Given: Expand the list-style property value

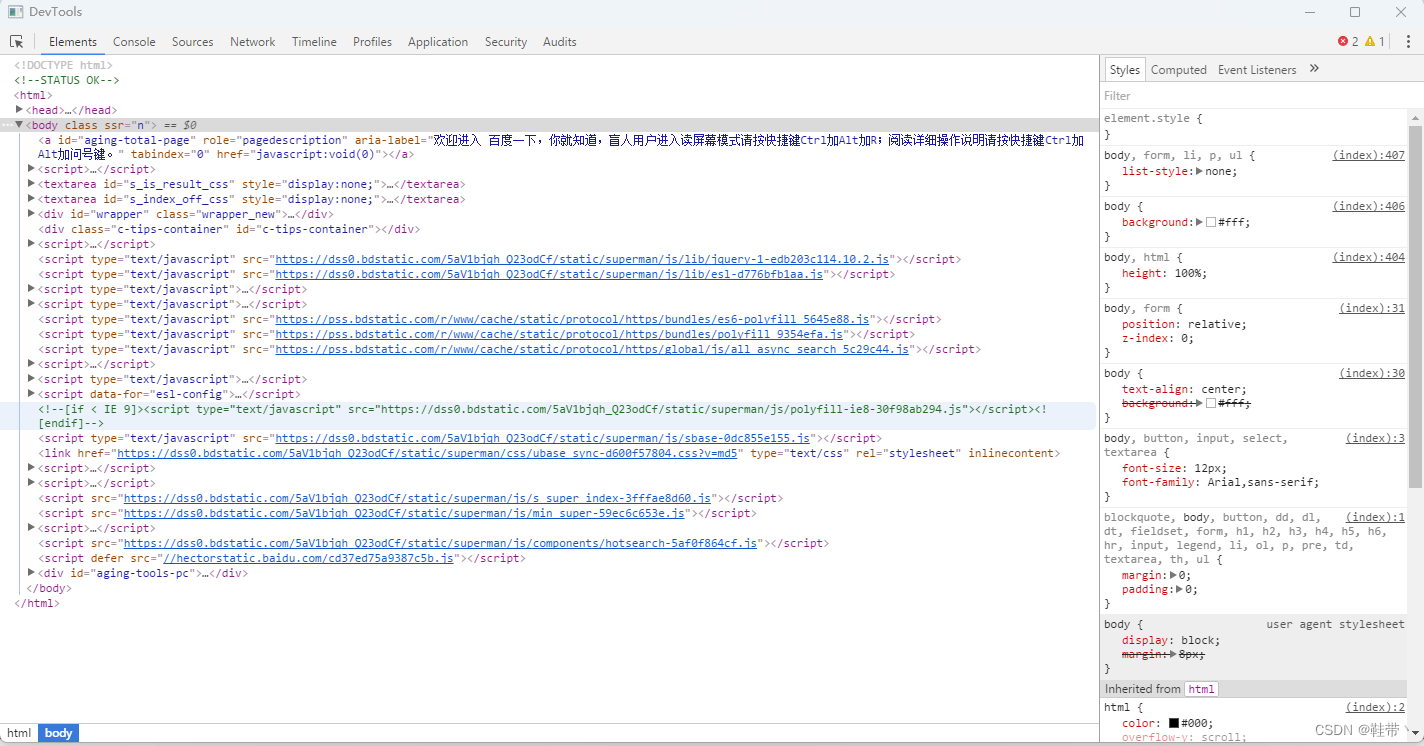Looking at the screenshot, I should pos(1199,171).
